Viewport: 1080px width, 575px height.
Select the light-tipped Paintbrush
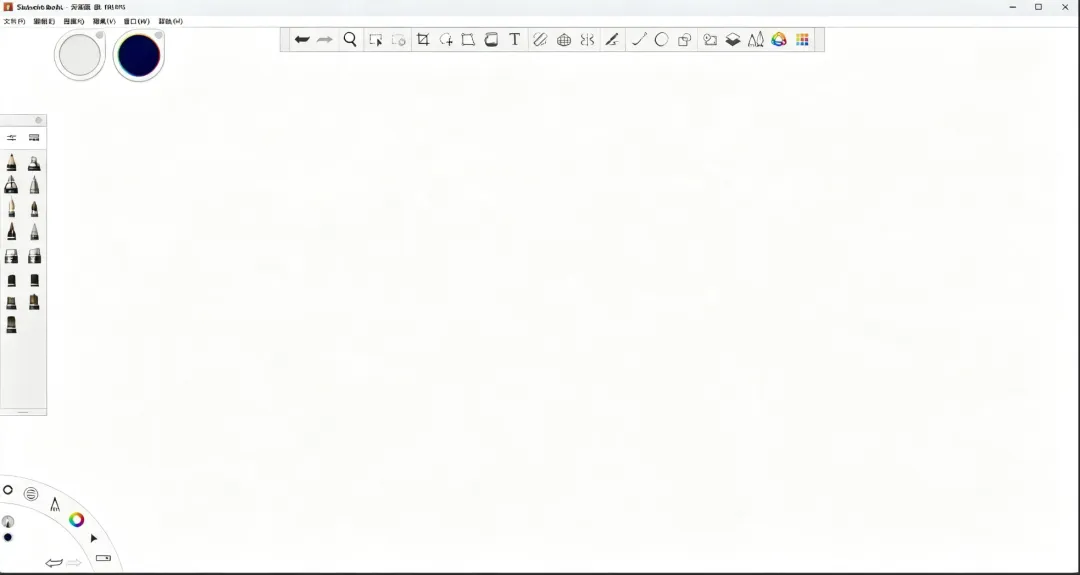point(12,207)
